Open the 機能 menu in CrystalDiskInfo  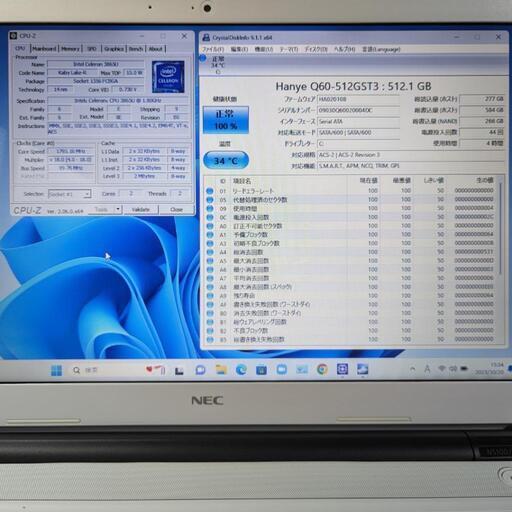[264, 49]
